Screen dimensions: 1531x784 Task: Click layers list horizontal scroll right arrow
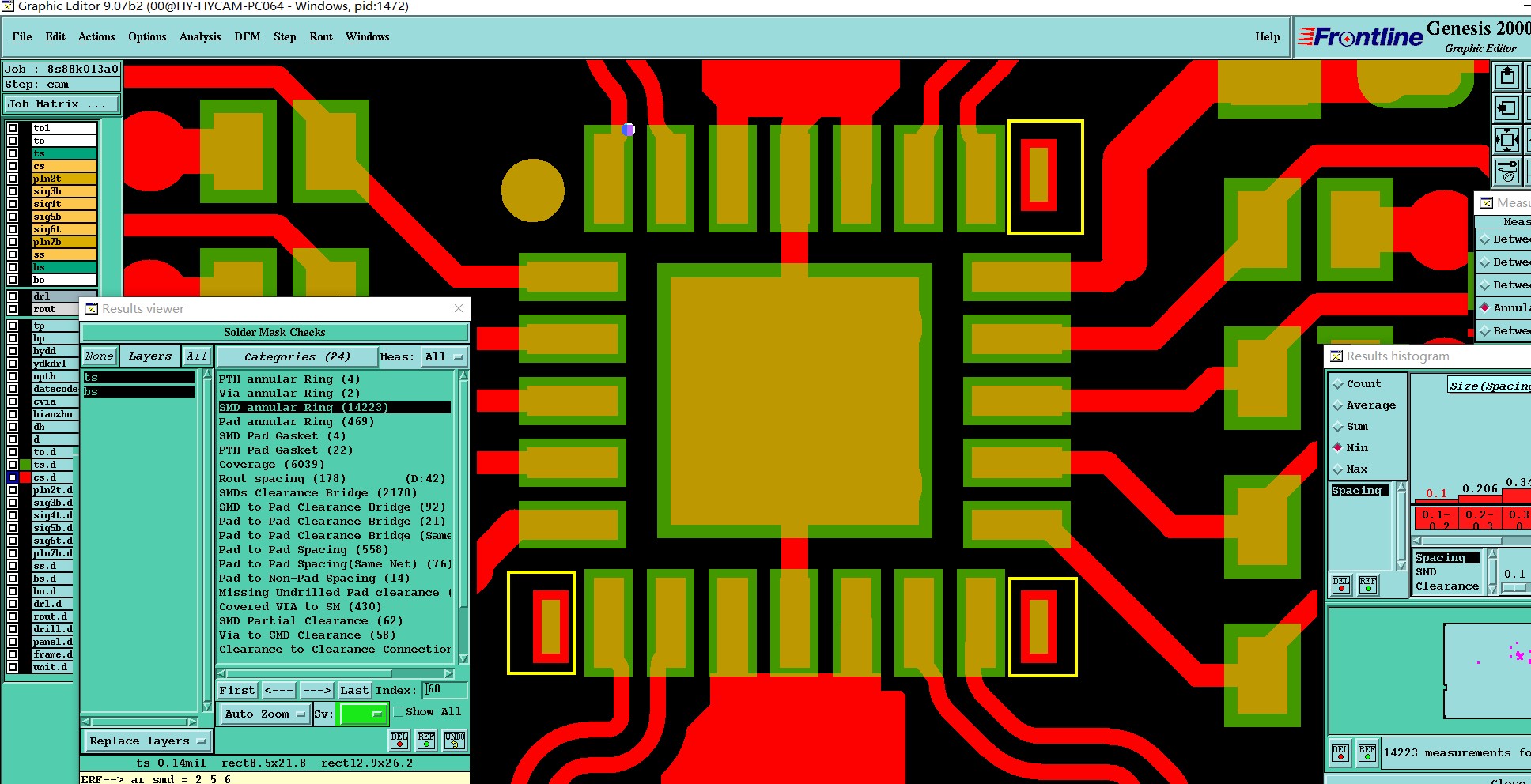click(x=192, y=722)
